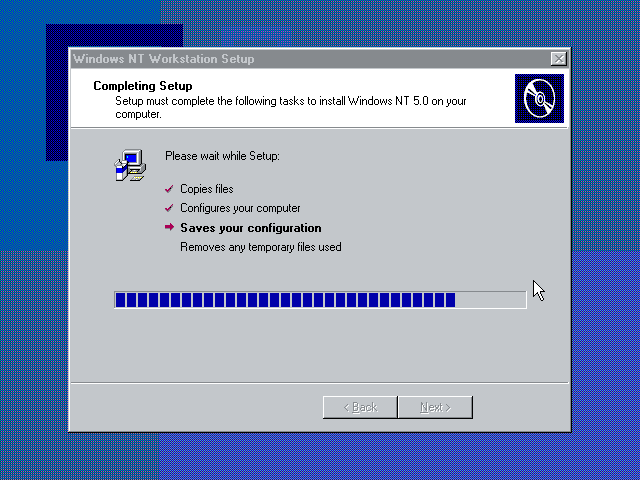Click the checkmark beside Copies files

click(169, 189)
